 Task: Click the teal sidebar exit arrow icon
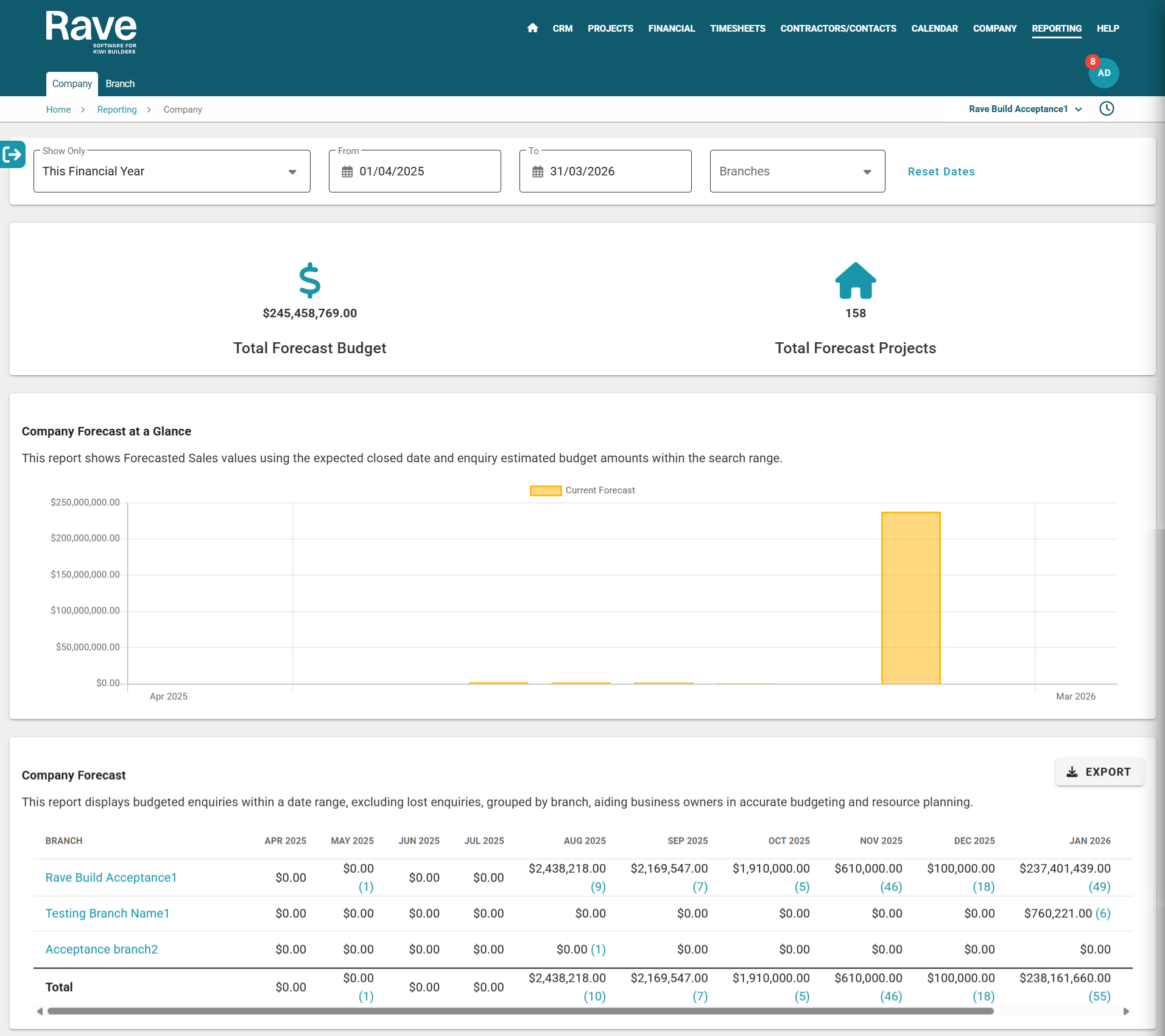(x=12, y=155)
